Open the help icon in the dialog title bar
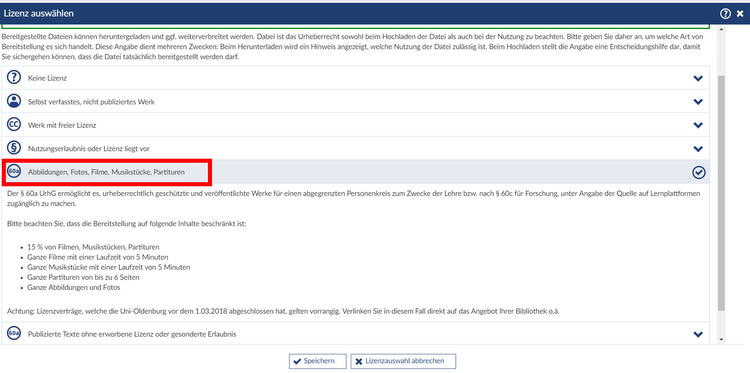Image resolution: width=750 pixels, height=373 pixels. [726, 14]
